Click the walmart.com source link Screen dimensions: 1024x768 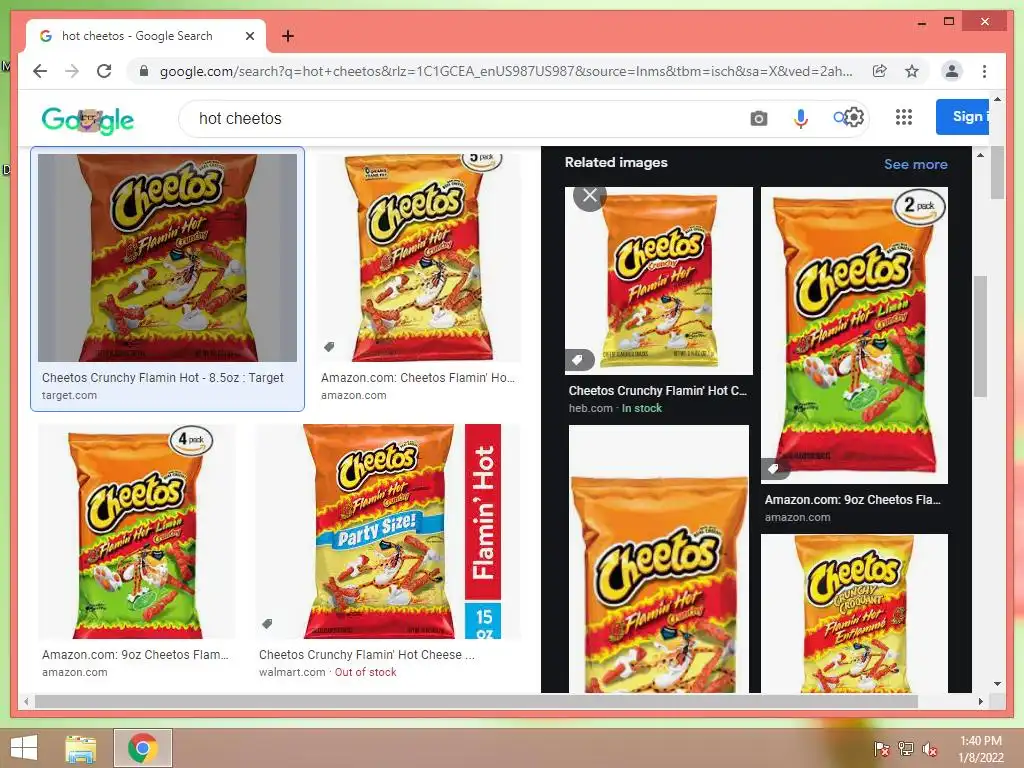pyautogui.click(x=292, y=672)
